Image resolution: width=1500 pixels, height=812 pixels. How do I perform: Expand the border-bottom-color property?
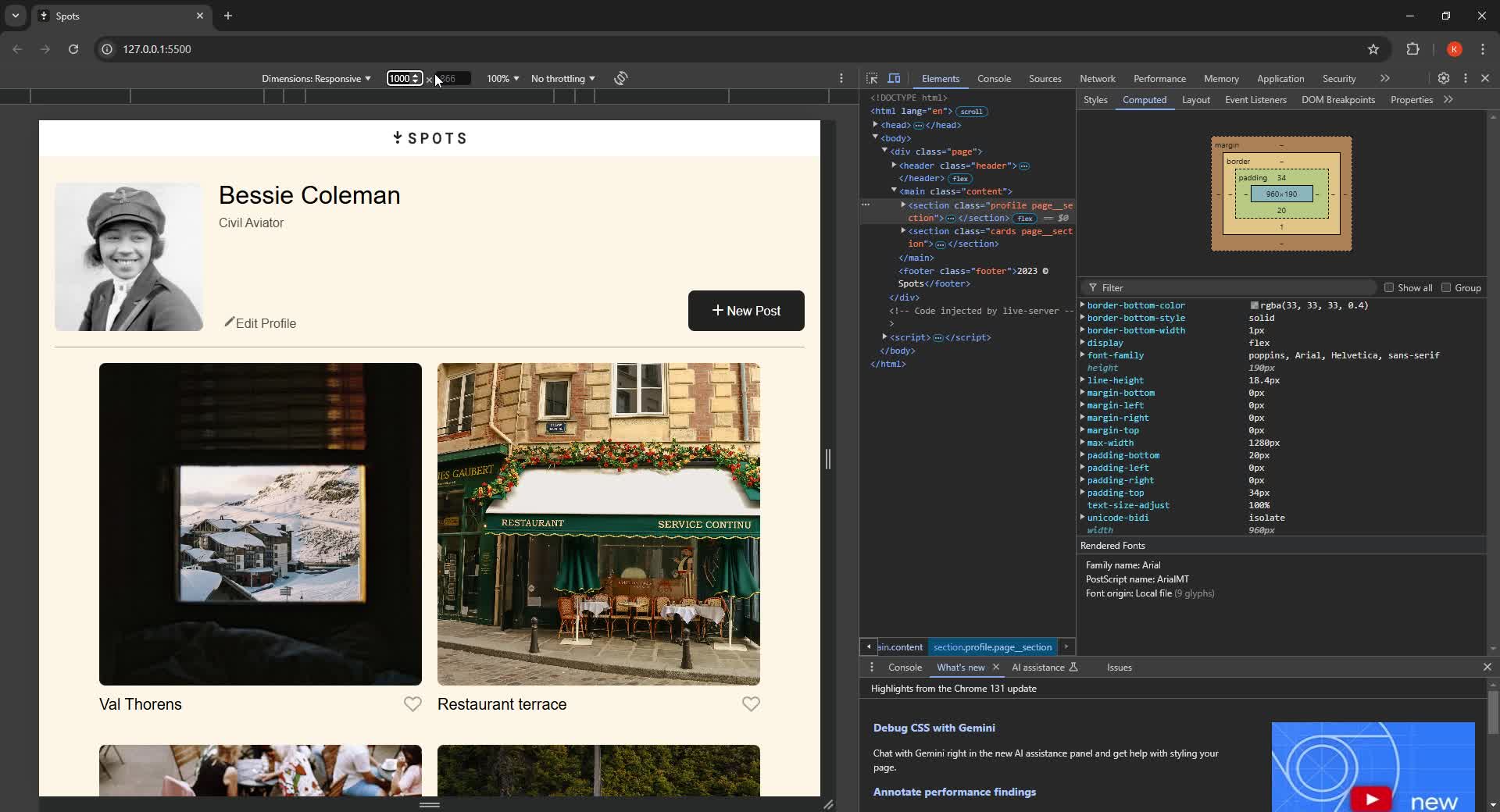click(x=1083, y=305)
